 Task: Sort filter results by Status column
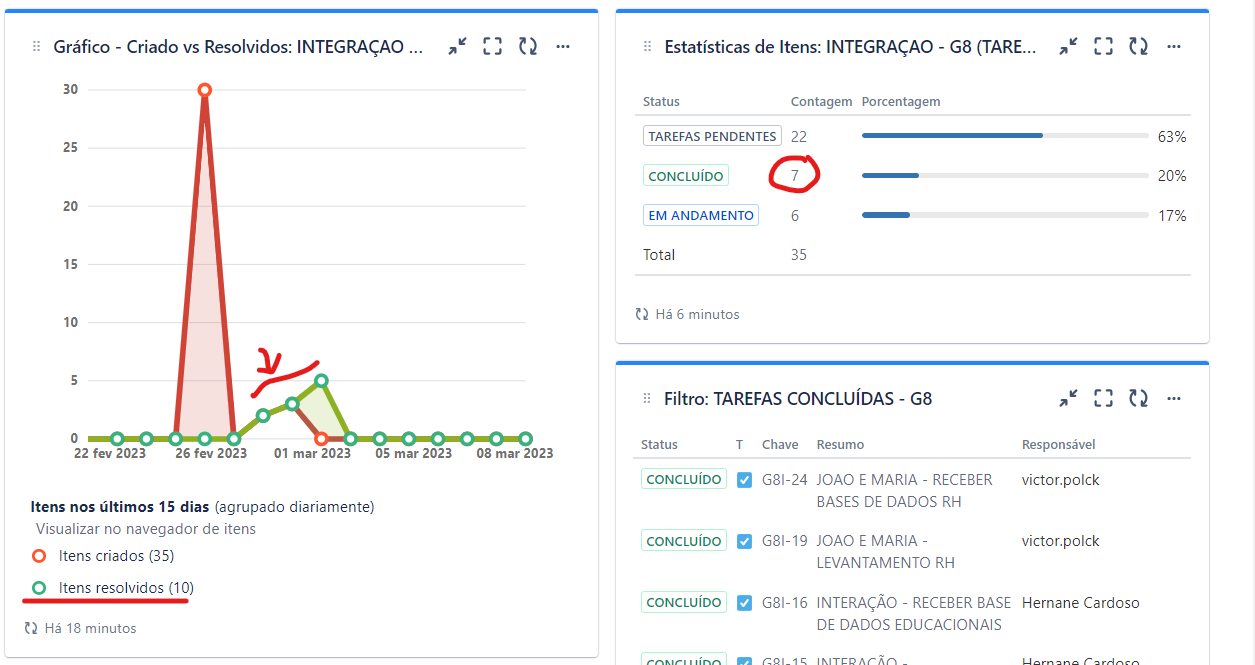click(x=660, y=445)
